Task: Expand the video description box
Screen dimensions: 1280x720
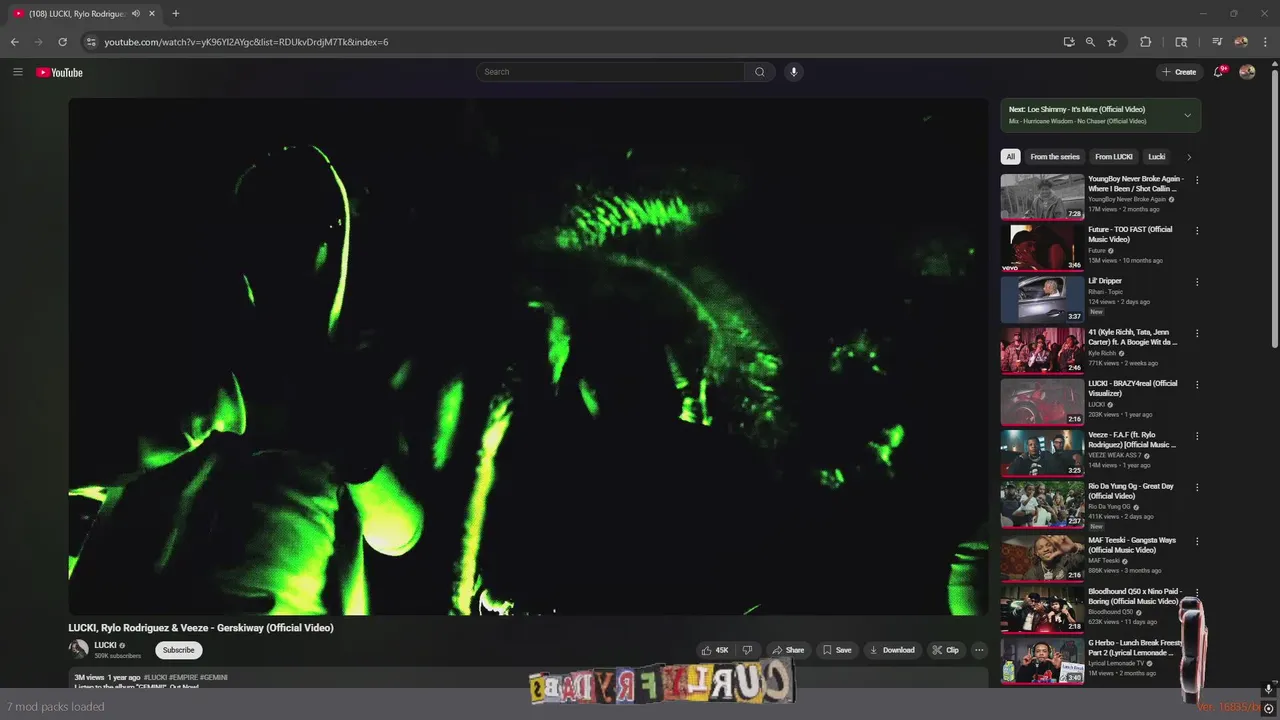Action: (x=528, y=679)
